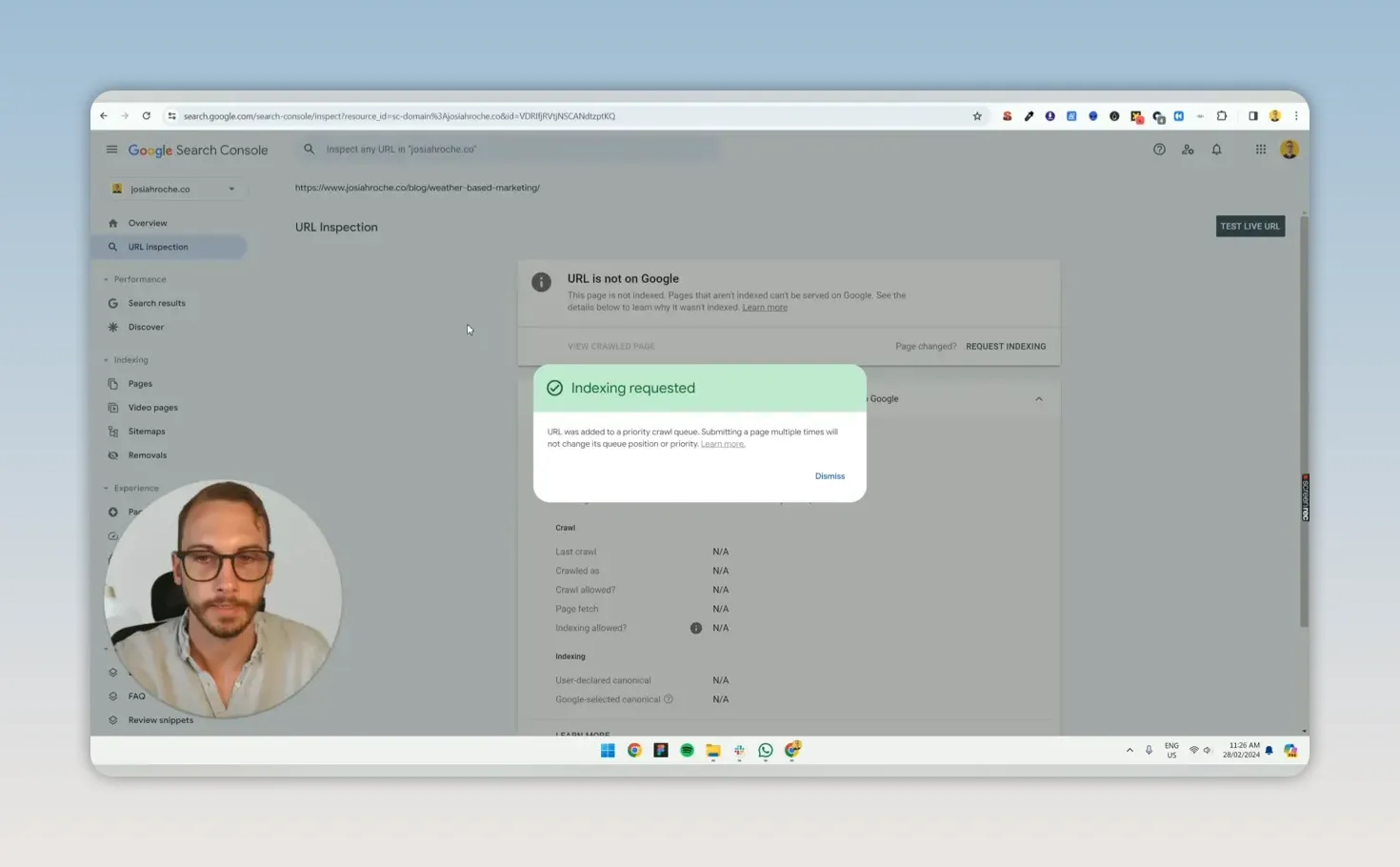1400x867 pixels.
Task: Click the eyedropper extension icon
Action: point(1029,116)
